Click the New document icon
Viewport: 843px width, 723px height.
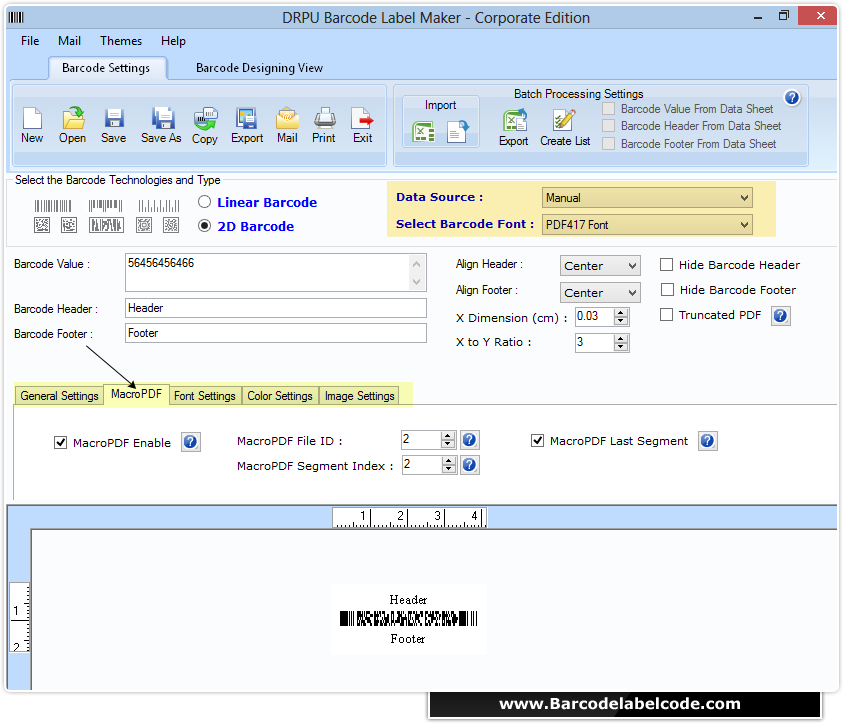tap(32, 125)
